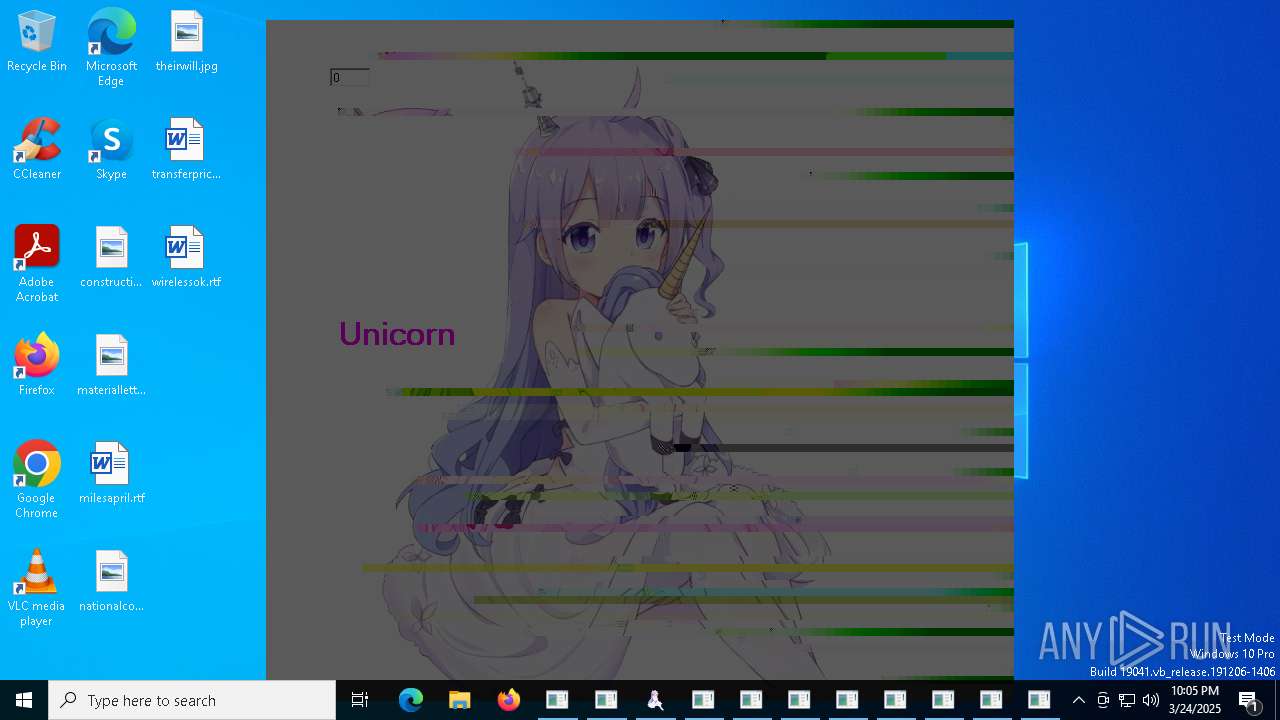Open the CCleaner desktop shortcut
The height and width of the screenshot is (720, 1280).
tap(37, 150)
